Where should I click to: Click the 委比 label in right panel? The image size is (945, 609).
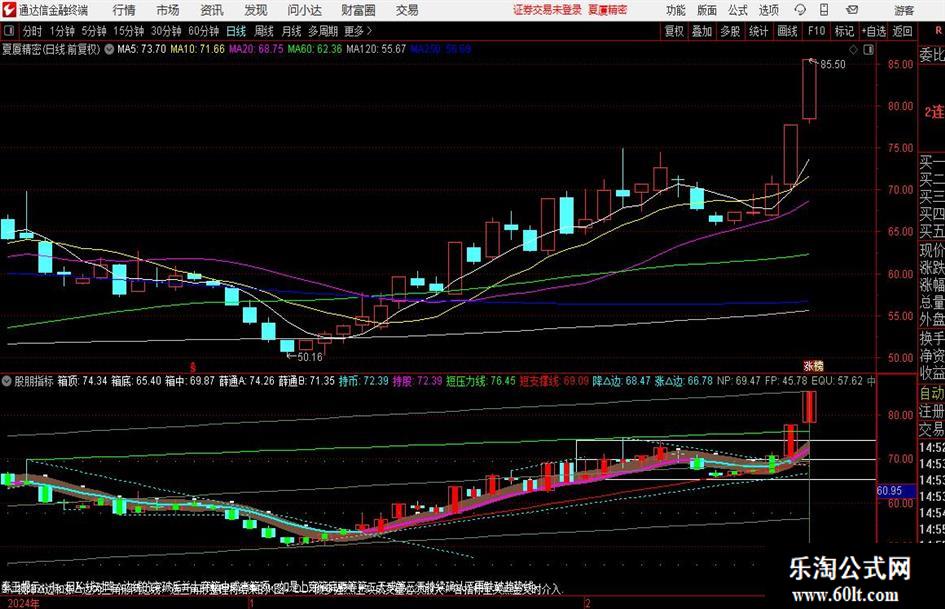tap(932, 55)
